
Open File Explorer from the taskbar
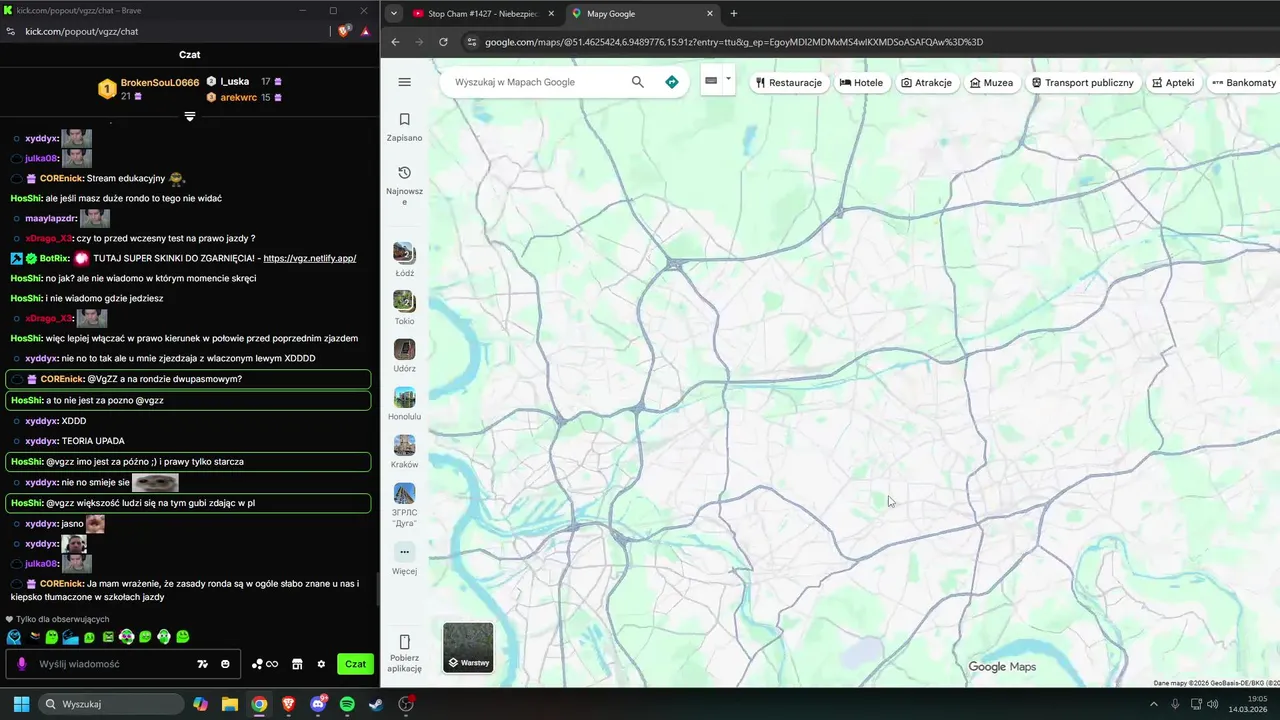(x=229, y=704)
